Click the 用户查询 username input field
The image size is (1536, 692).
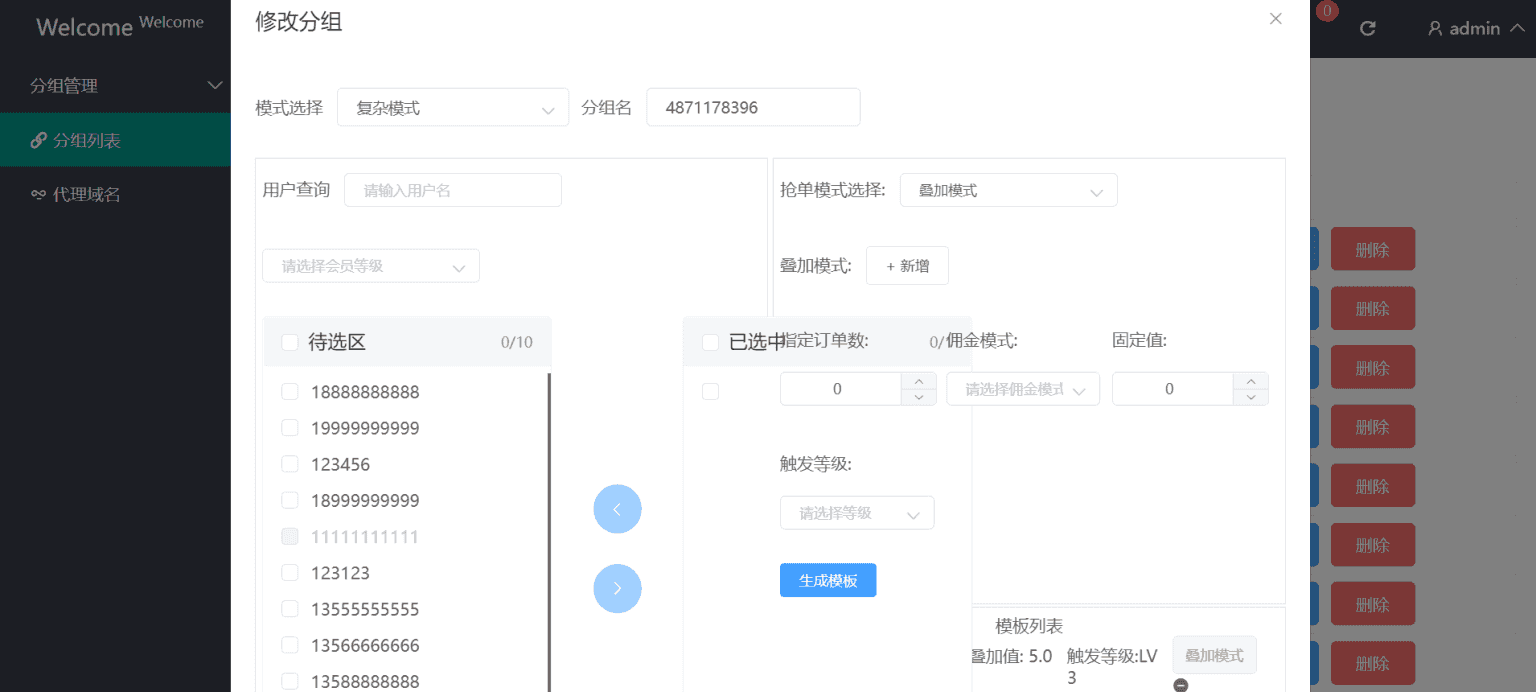point(453,190)
